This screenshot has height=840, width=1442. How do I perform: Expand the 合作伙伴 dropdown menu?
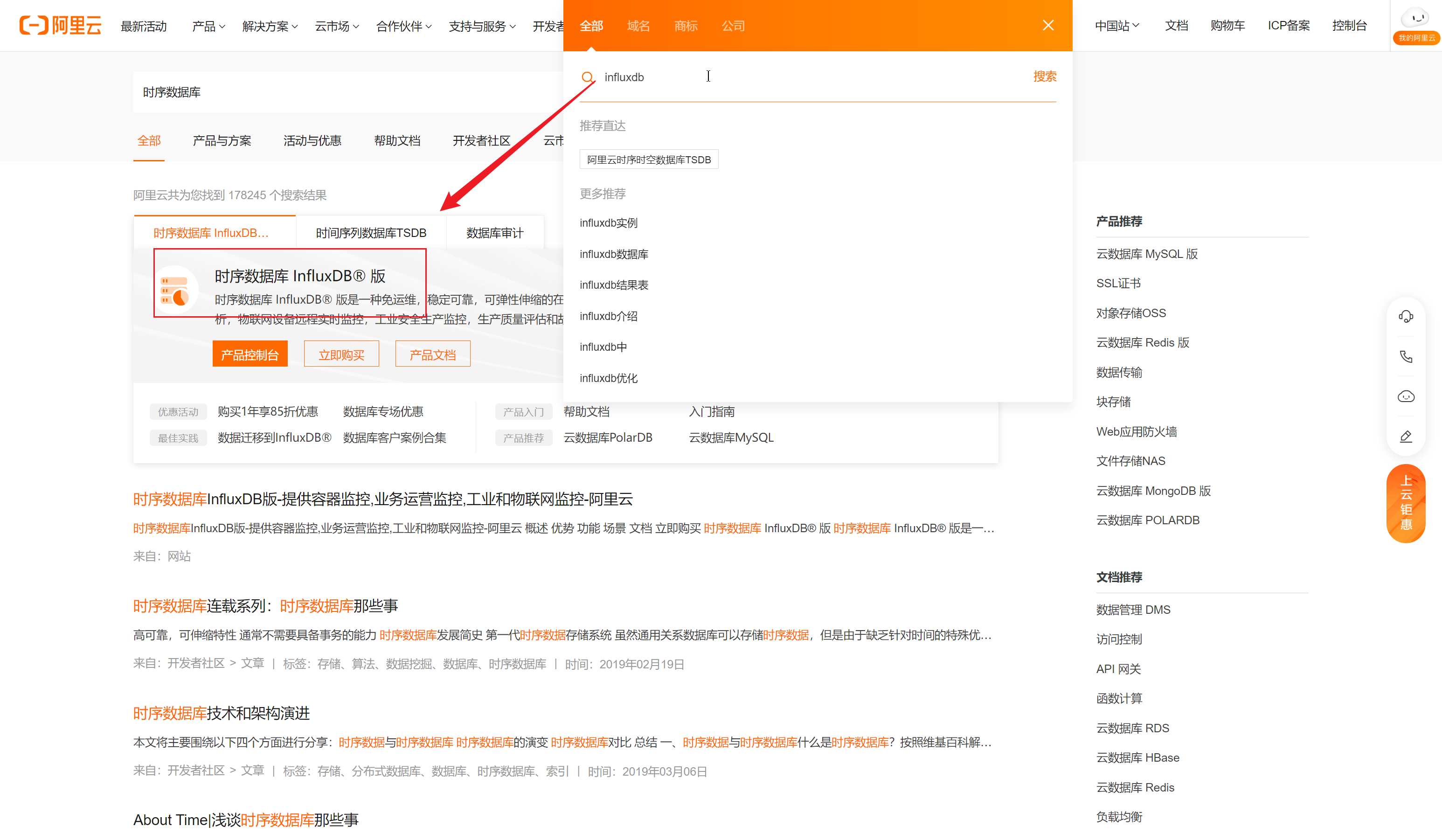(x=403, y=26)
